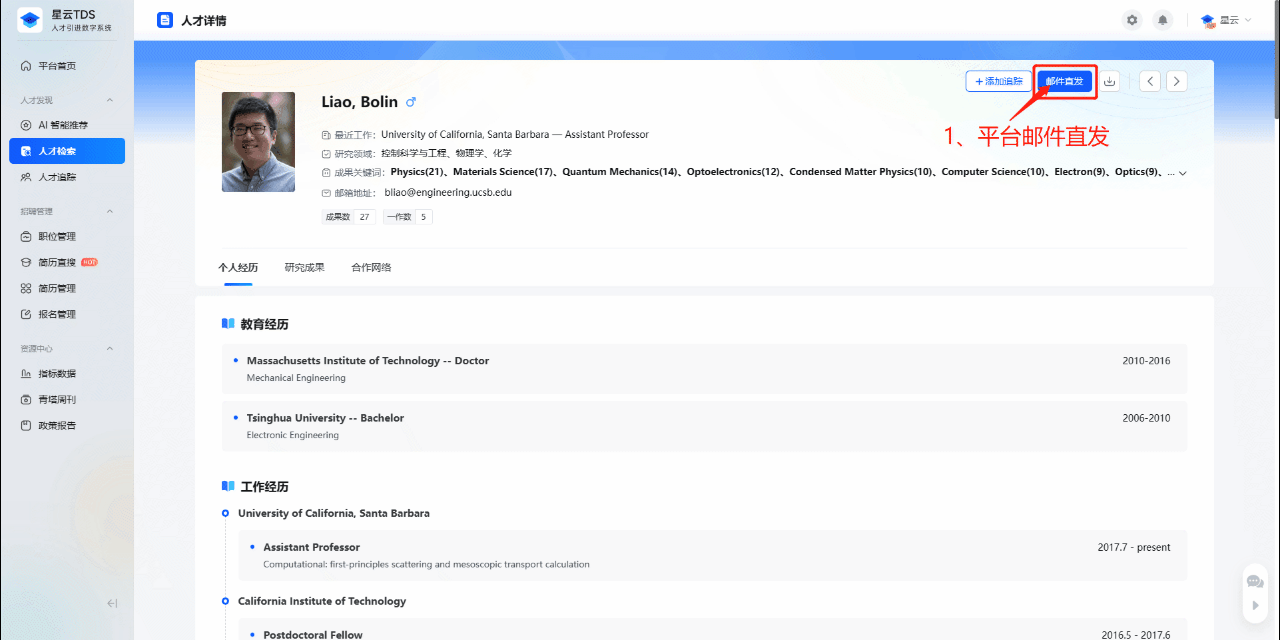Viewport: 1280px width, 640px height.
Task: Click the "2010-2016" education date
Action: click(x=1146, y=361)
